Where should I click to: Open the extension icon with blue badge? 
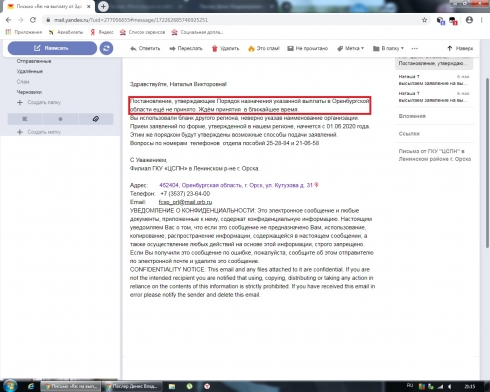click(440, 21)
